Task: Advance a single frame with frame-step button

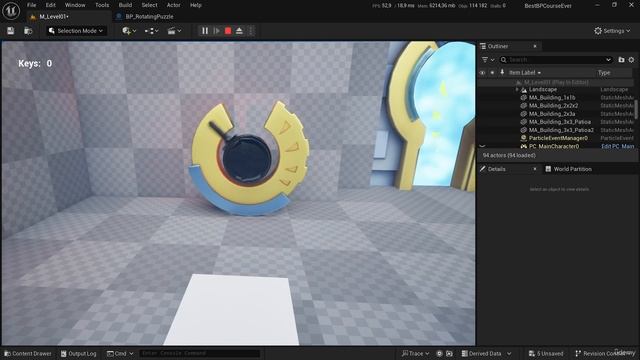Action: coord(217,31)
